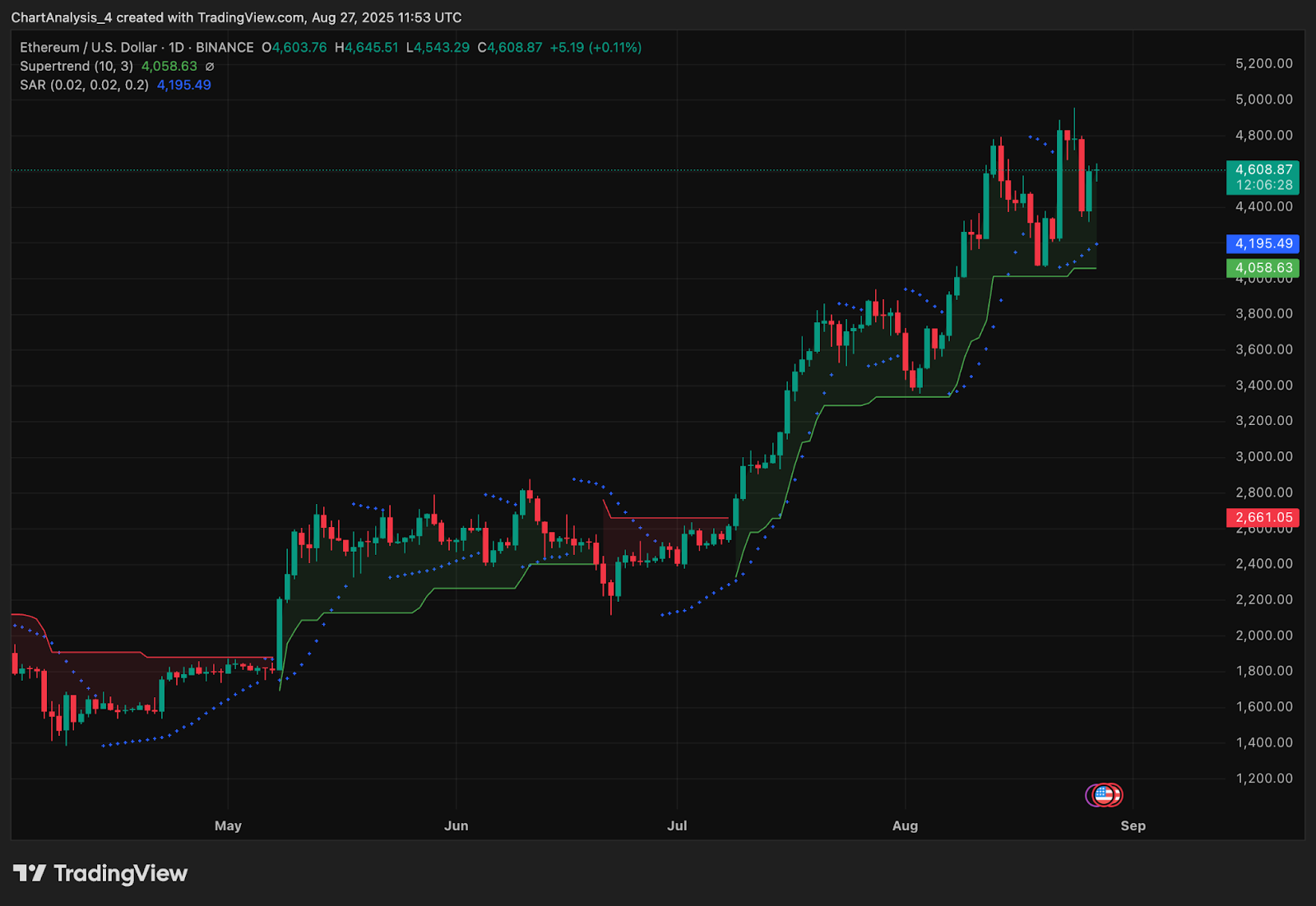1316x906 pixels.
Task: Click the +5.19 (+0.11%) price change text
Action: (595, 48)
